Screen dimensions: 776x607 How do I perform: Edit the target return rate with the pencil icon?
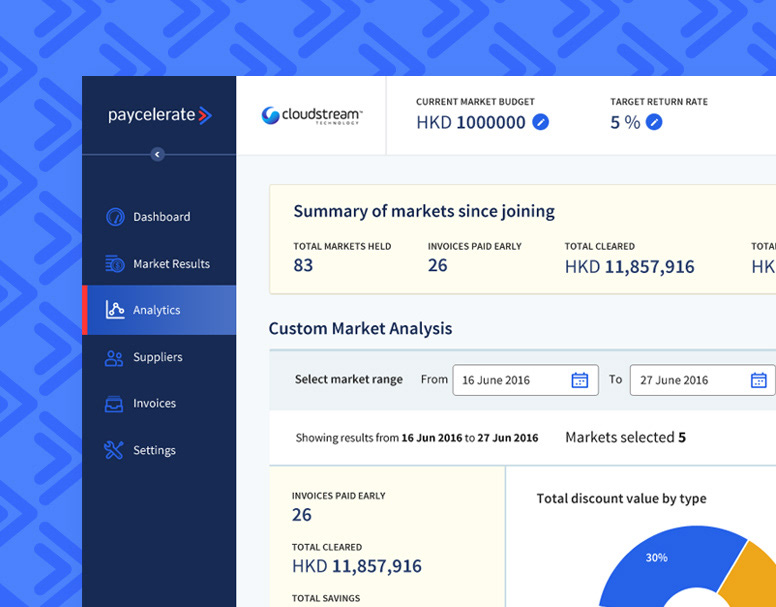[x=654, y=122]
